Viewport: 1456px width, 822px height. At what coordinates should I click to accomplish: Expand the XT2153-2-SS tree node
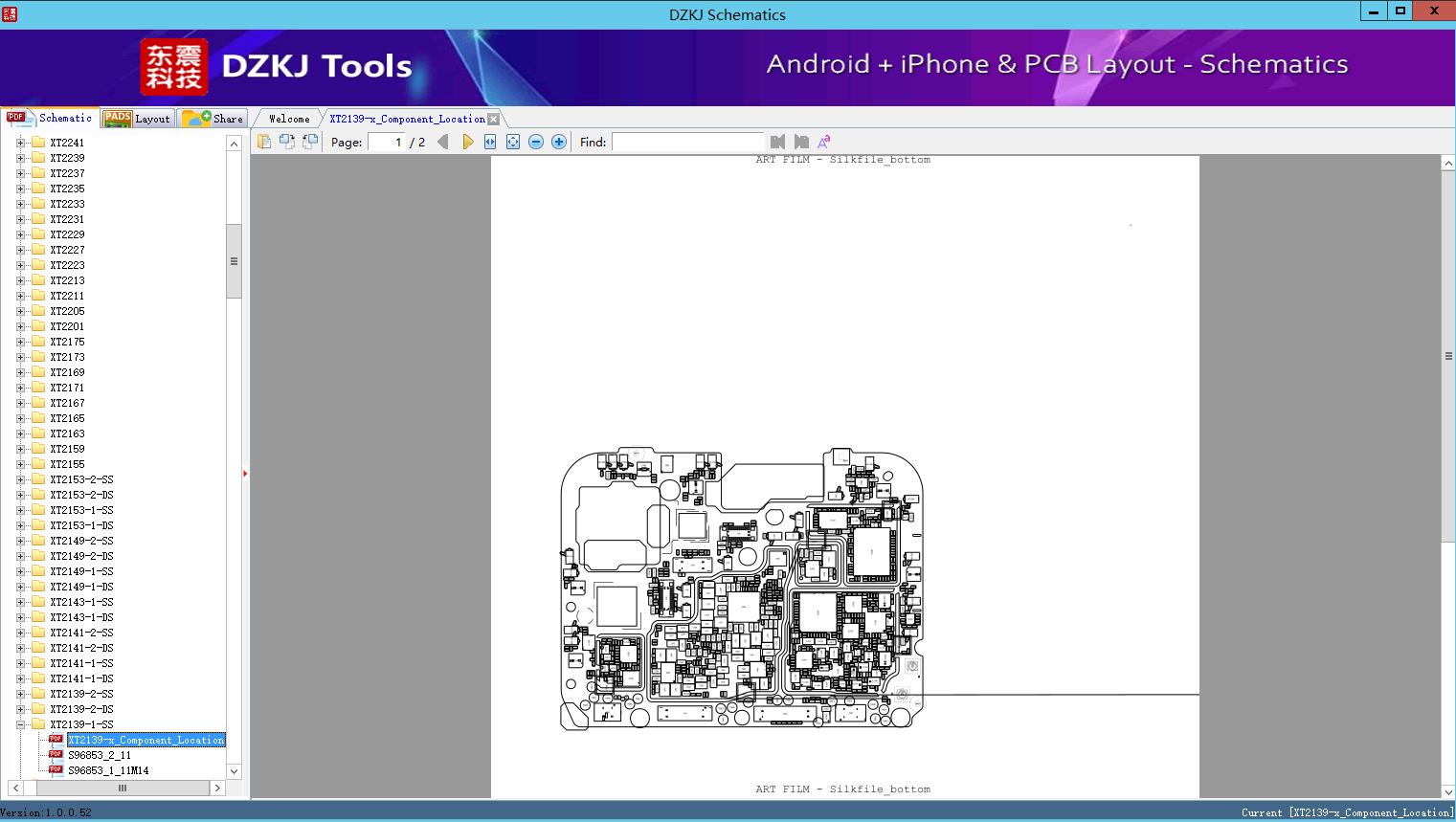(x=21, y=479)
